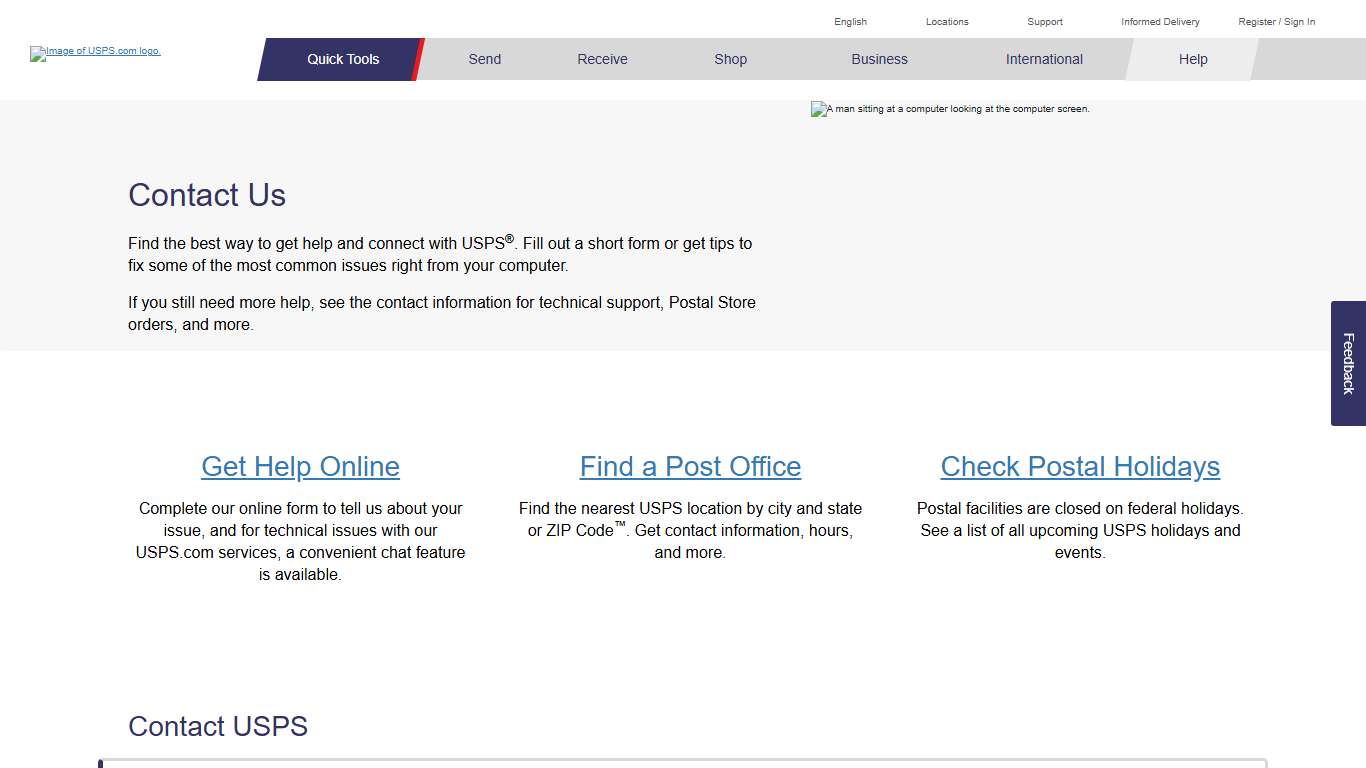Click the Locations link
Viewport: 1366px width, 768px height.
click(x=946, y=21)
